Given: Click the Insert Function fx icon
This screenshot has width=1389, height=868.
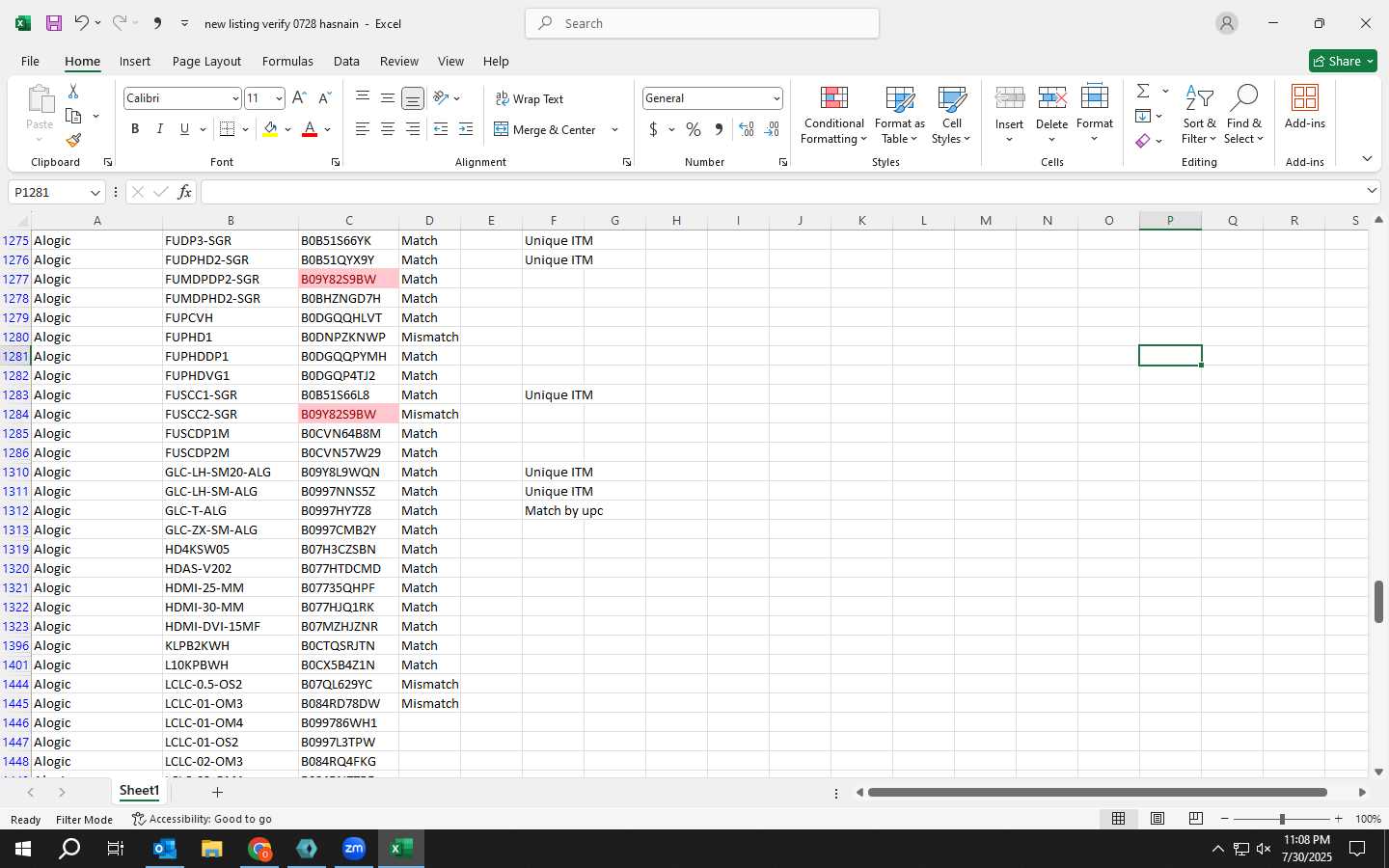Looking at the screenshot, I should pos(185,192).
